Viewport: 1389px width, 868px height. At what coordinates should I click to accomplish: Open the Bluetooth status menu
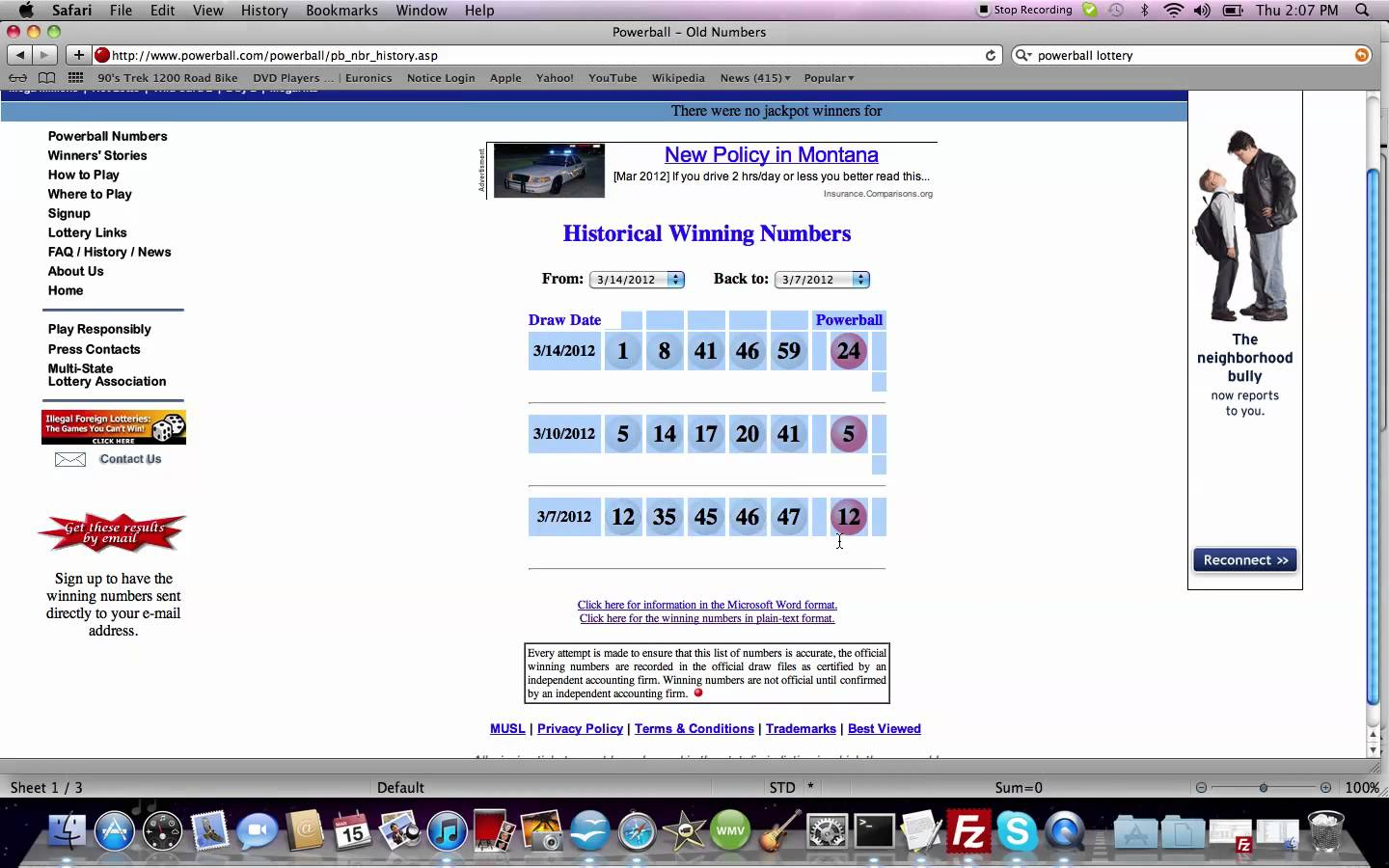coord(1145,10)
